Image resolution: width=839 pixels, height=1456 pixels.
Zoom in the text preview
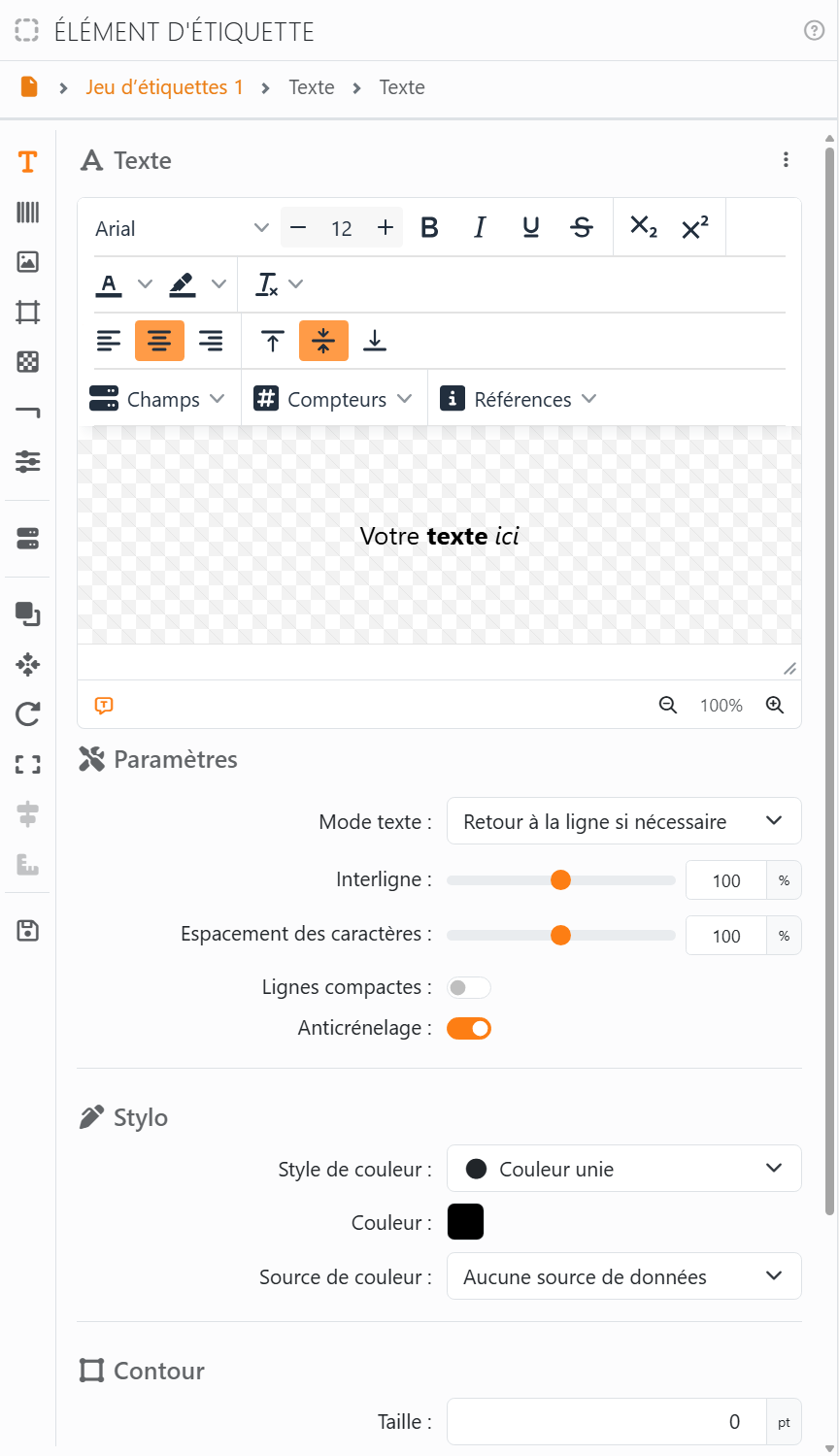click(775, 706)
